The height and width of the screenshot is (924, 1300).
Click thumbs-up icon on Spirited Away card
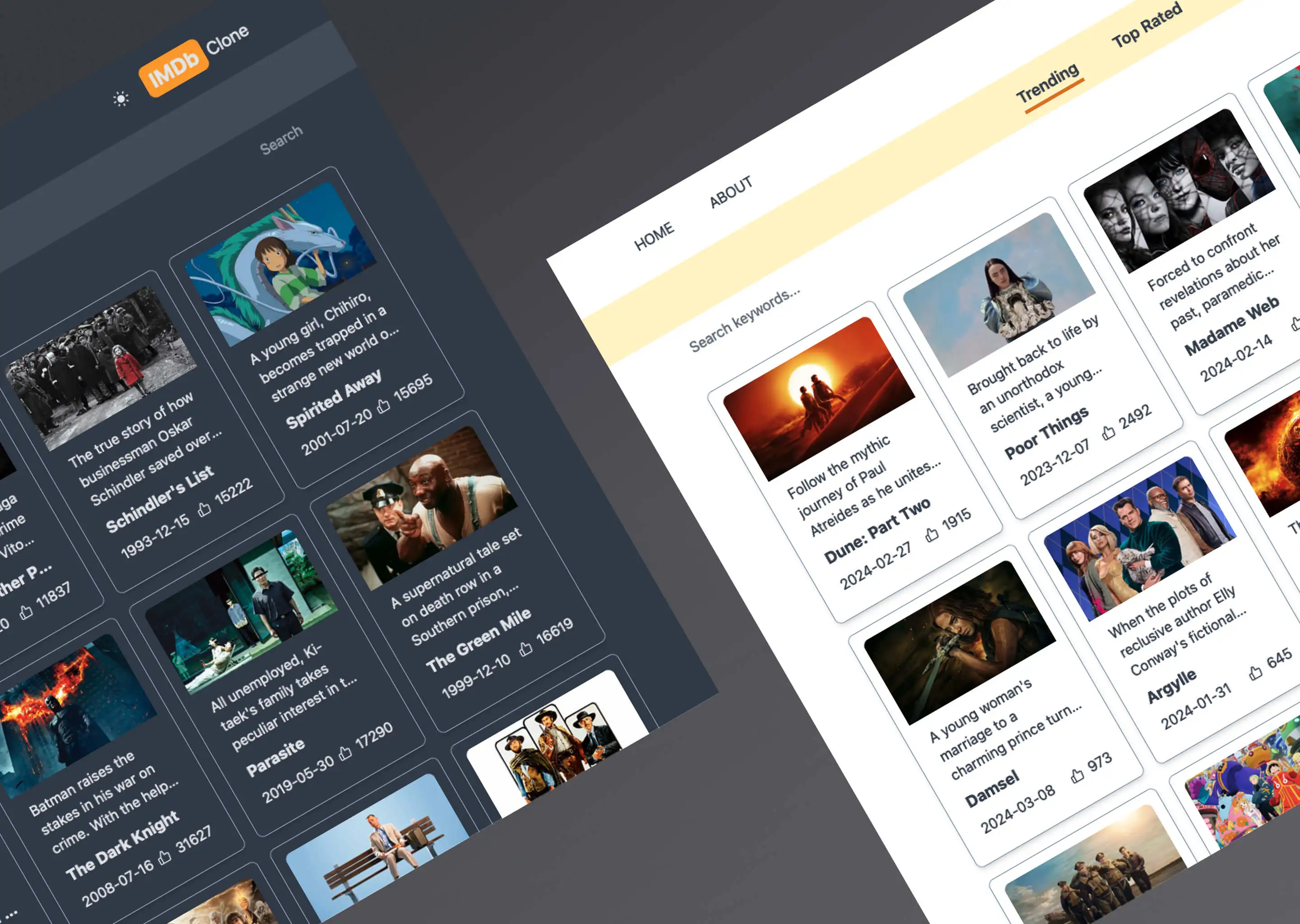(384, 406)
